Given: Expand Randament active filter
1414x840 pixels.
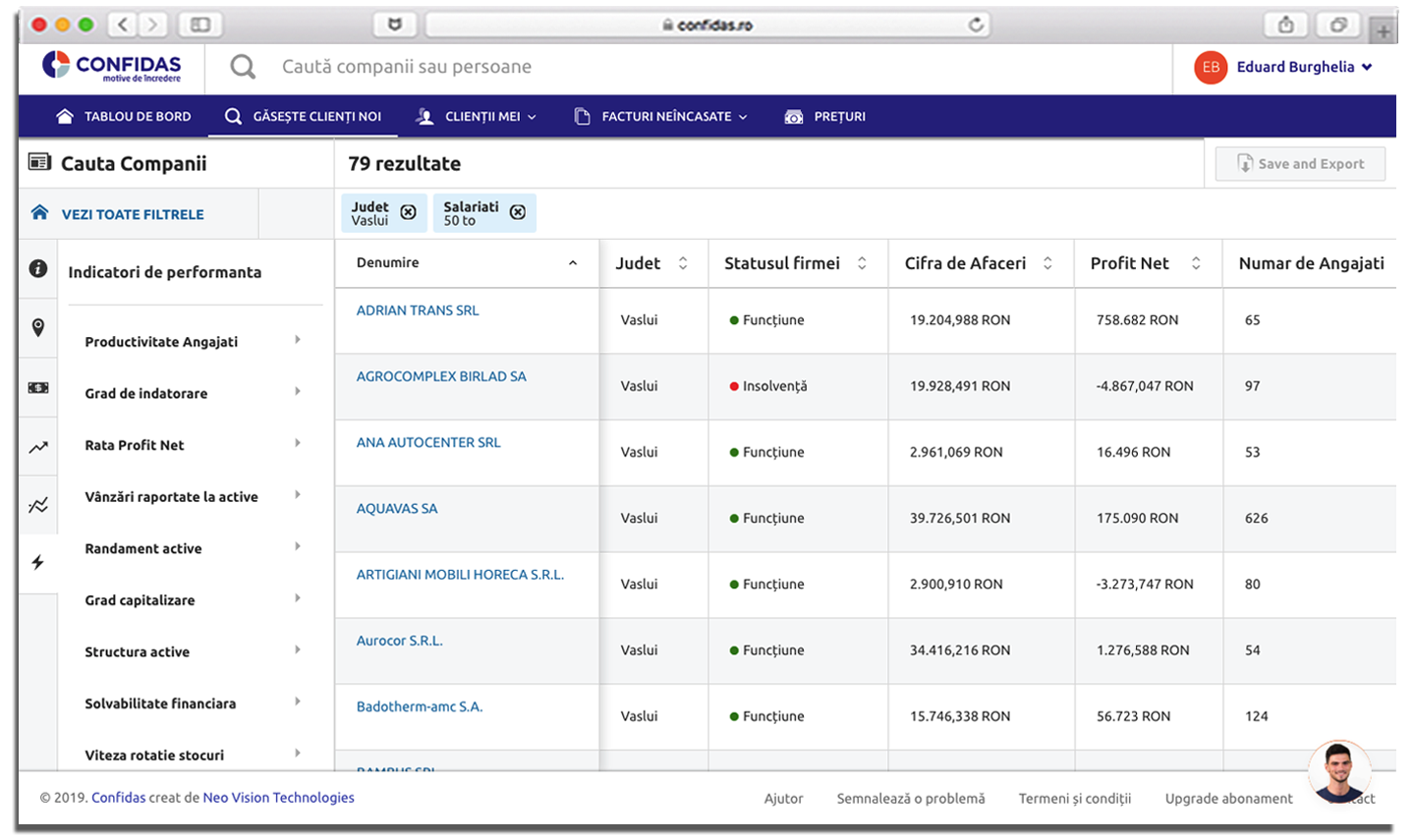Looking at the screenshot, I should coord(194,548).
